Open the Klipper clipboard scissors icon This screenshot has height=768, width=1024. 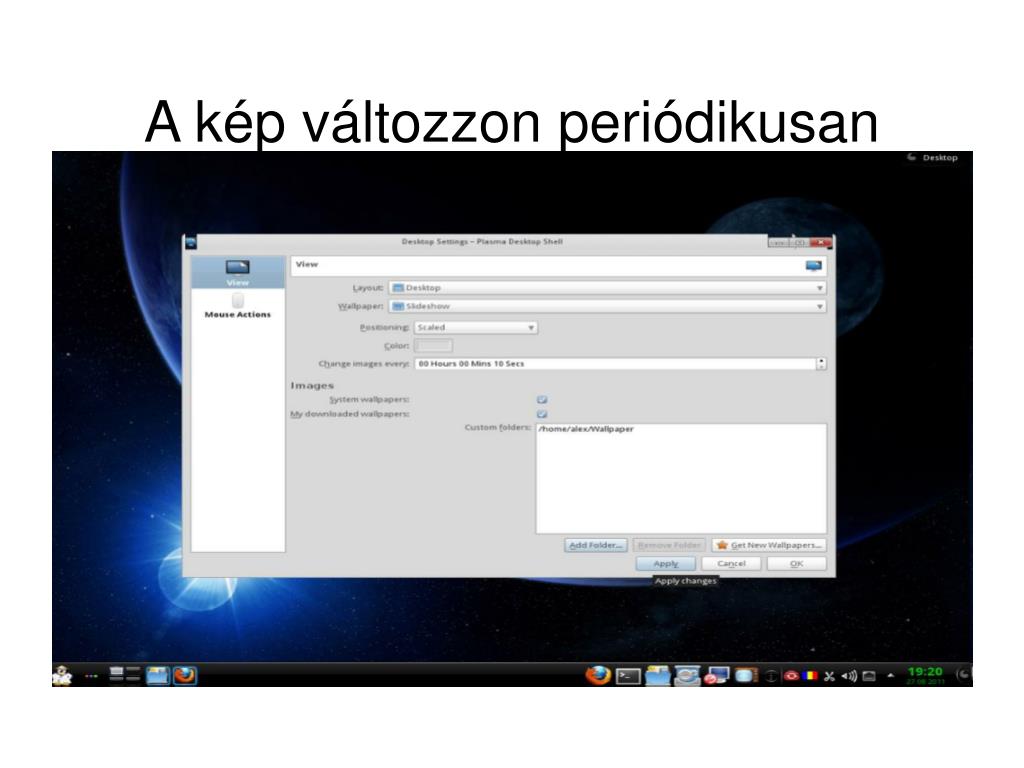tap(829, 677)
